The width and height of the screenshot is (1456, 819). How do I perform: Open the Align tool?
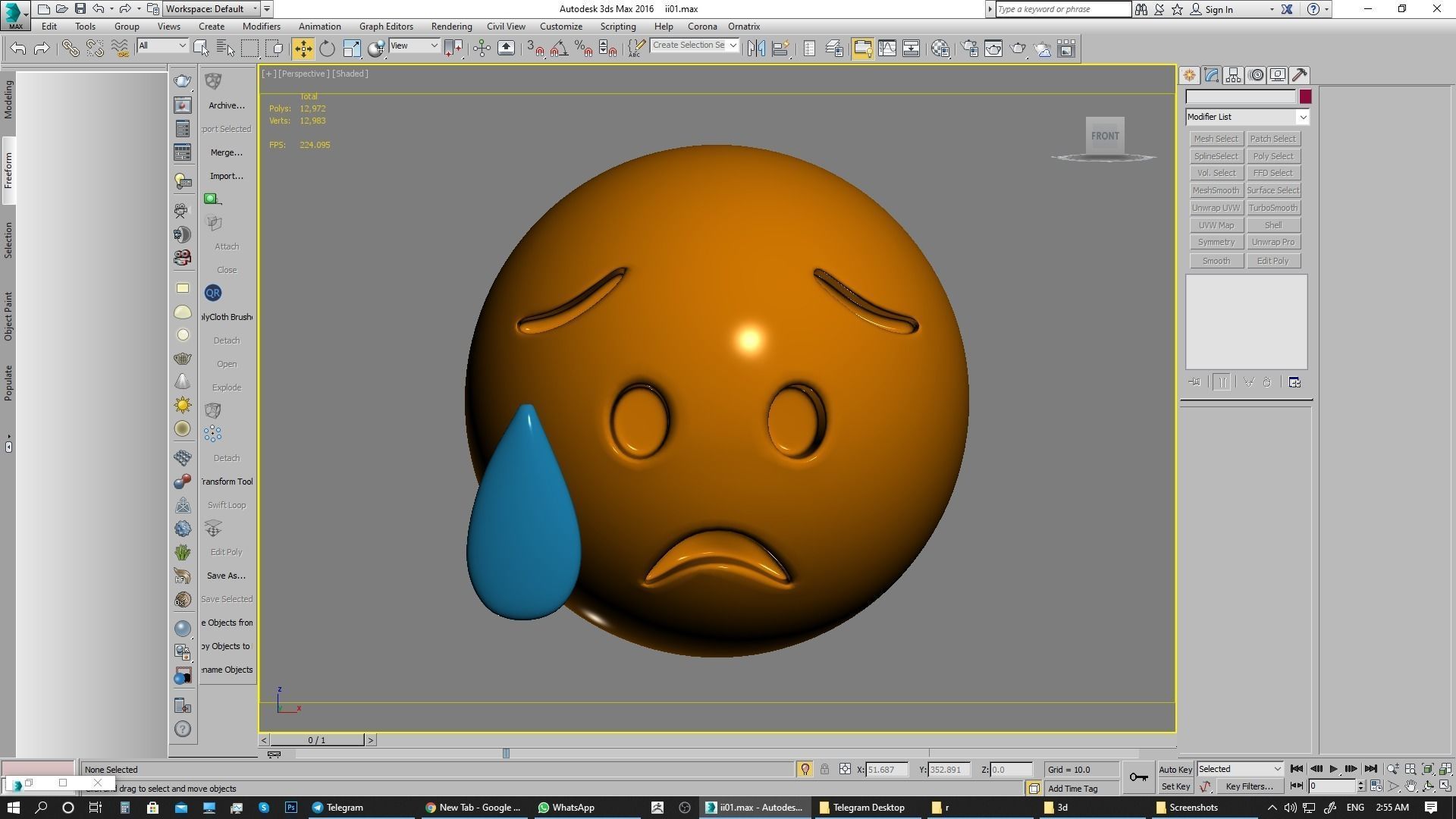pos(780,49)
